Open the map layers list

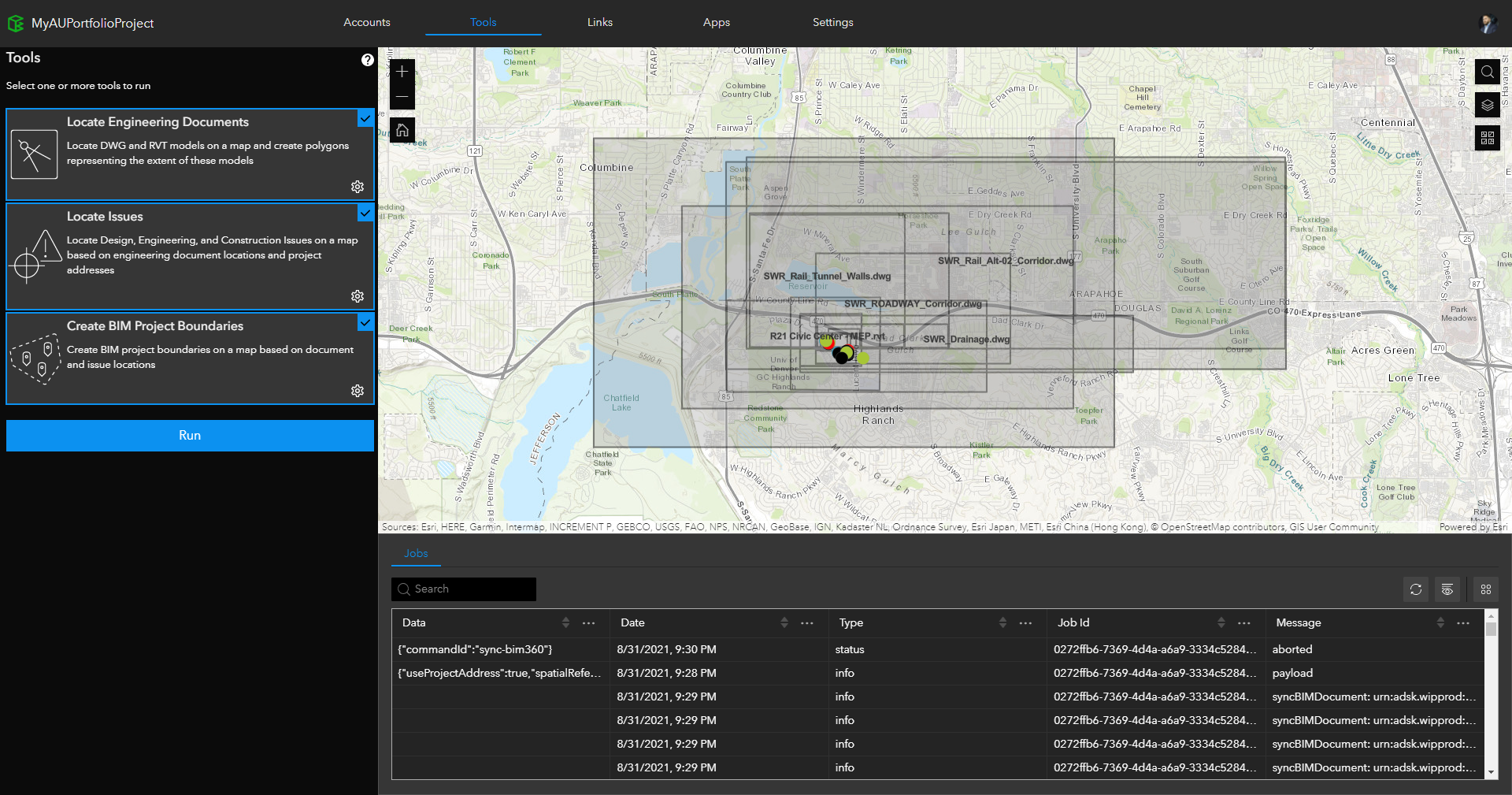(x=1487, y=105)
